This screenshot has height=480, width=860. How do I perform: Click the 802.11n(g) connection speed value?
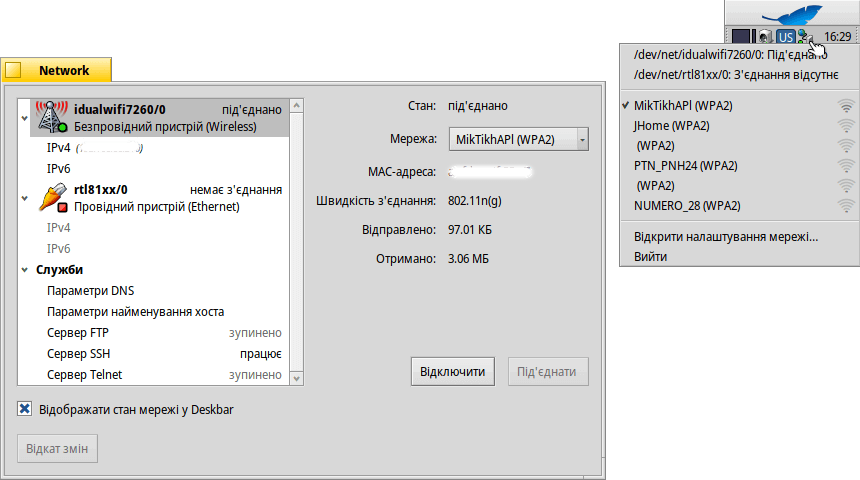[x=474, y=201]
